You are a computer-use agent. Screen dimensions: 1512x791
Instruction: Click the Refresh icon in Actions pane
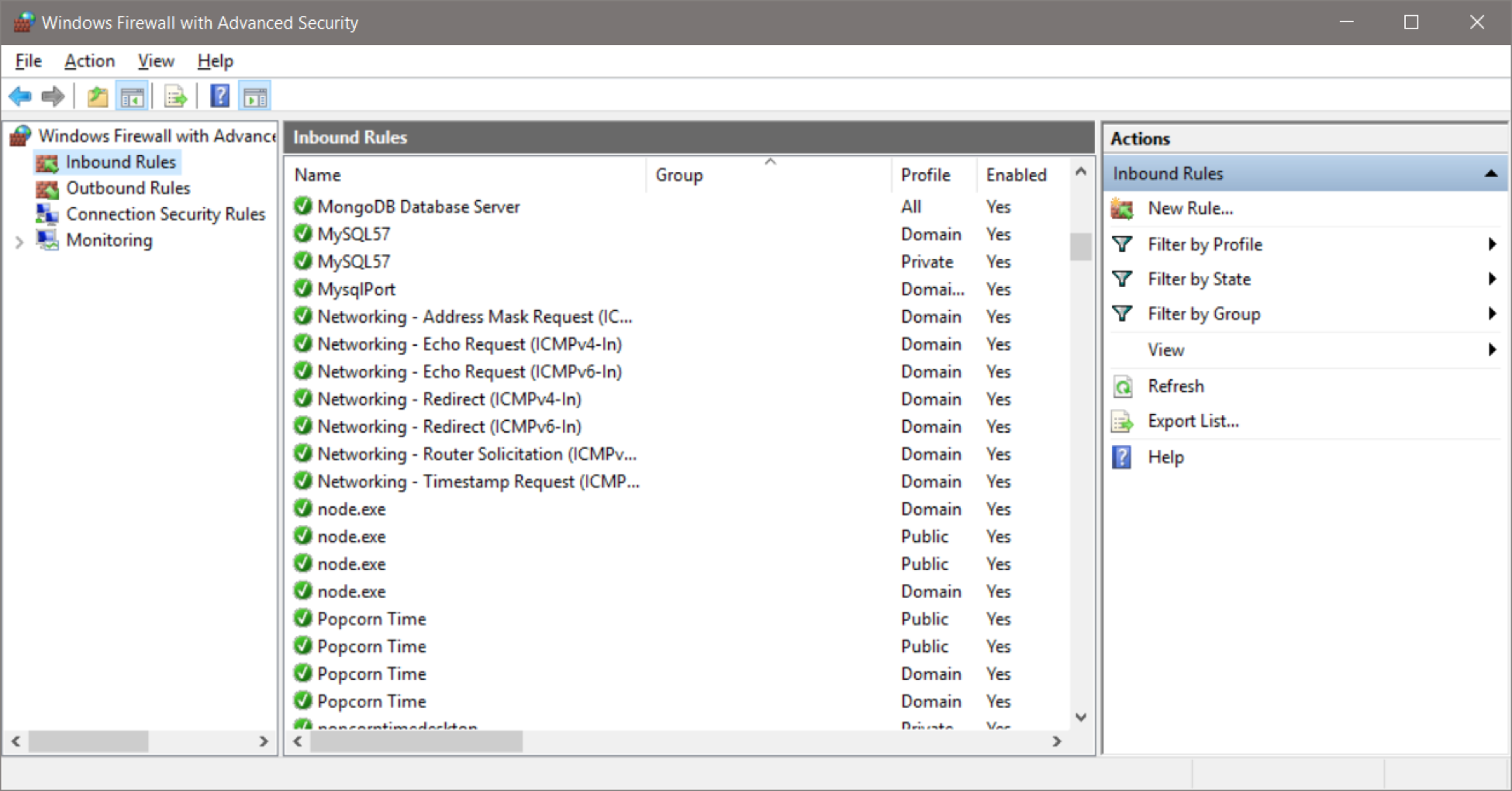click(1122, 386)
